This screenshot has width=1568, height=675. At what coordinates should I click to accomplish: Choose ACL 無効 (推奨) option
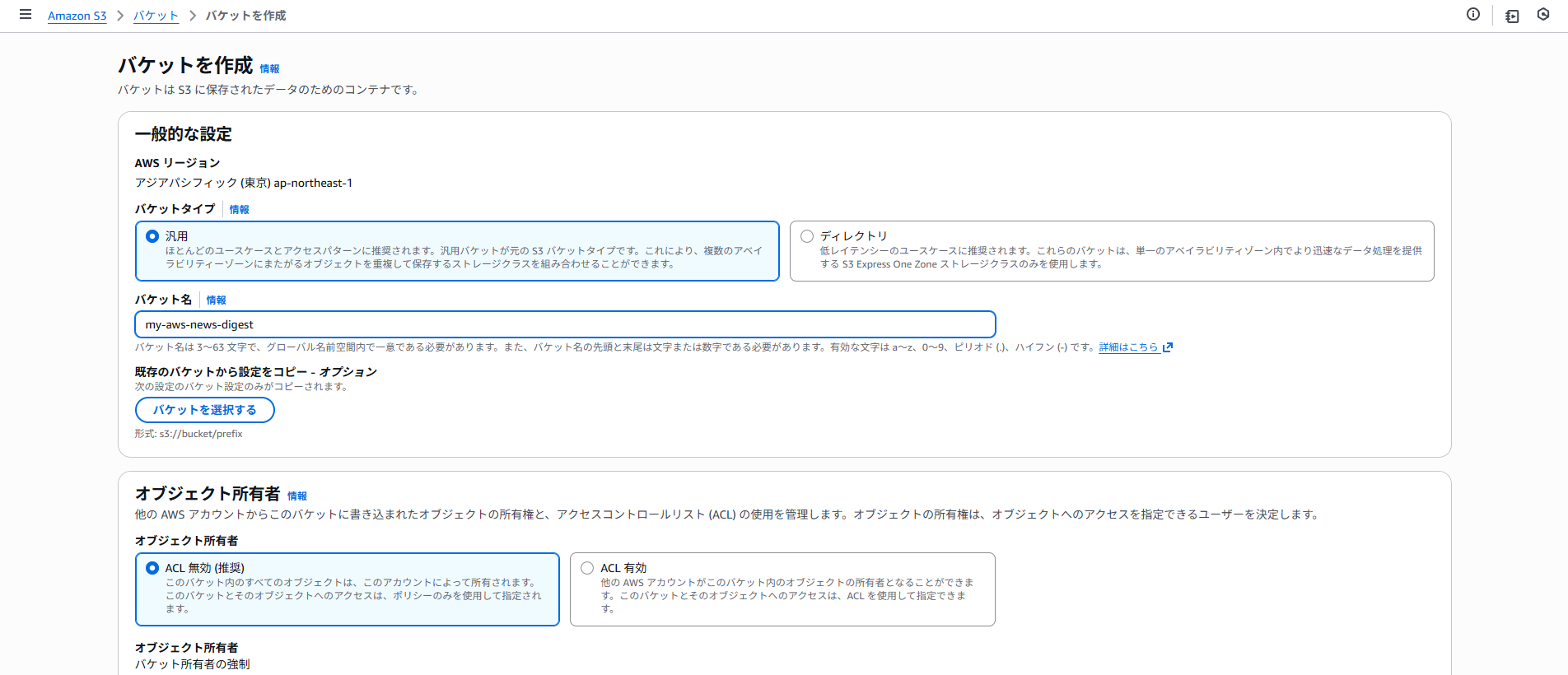[152, 568]
